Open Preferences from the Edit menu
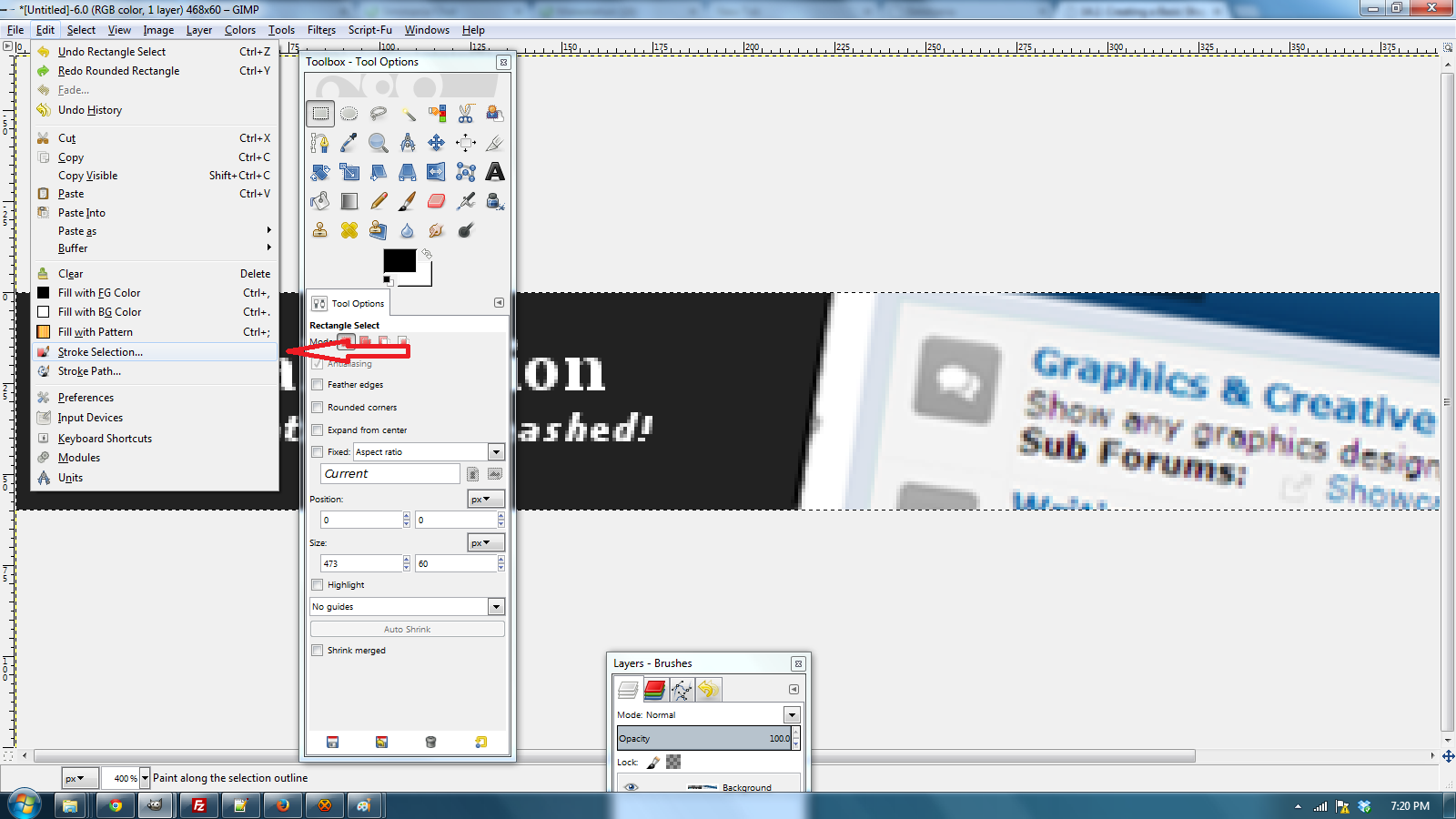Screen dimensions: 1456x819 coord(156,398)
